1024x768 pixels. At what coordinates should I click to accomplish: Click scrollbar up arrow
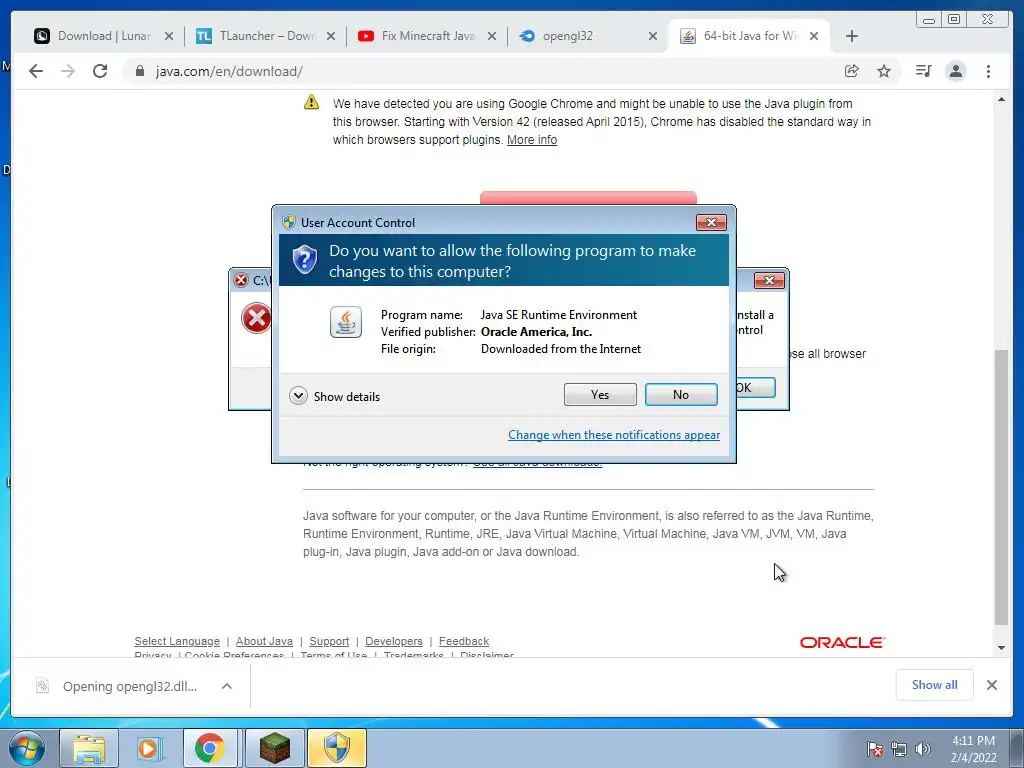[x=1001, y=99]
